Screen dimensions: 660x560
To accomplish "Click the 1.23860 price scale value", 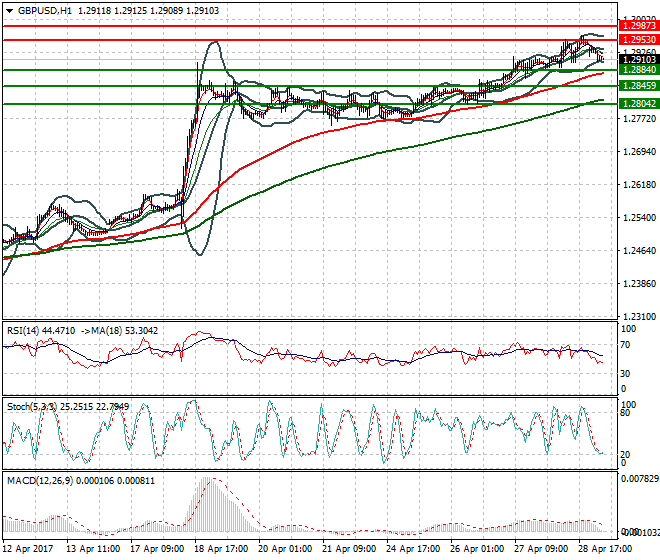I will click(639, 284).
